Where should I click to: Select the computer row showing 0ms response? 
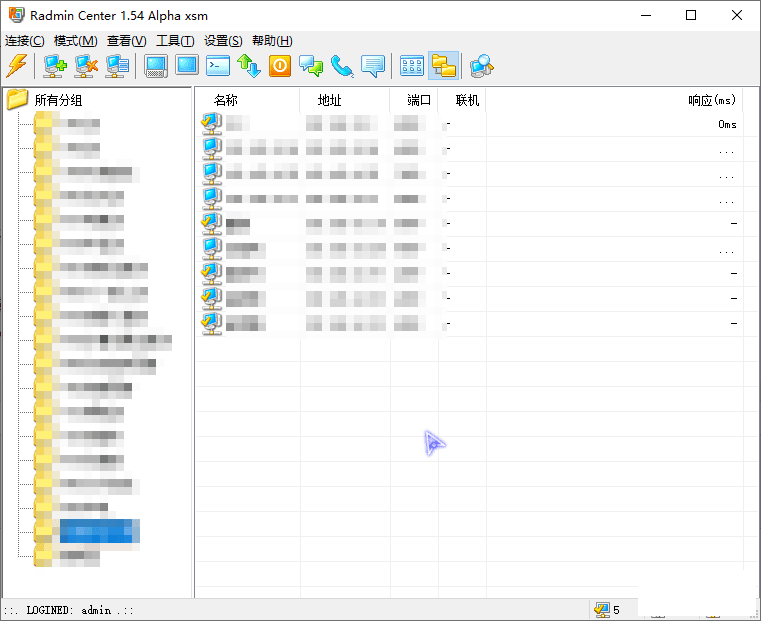coord(469,124)
